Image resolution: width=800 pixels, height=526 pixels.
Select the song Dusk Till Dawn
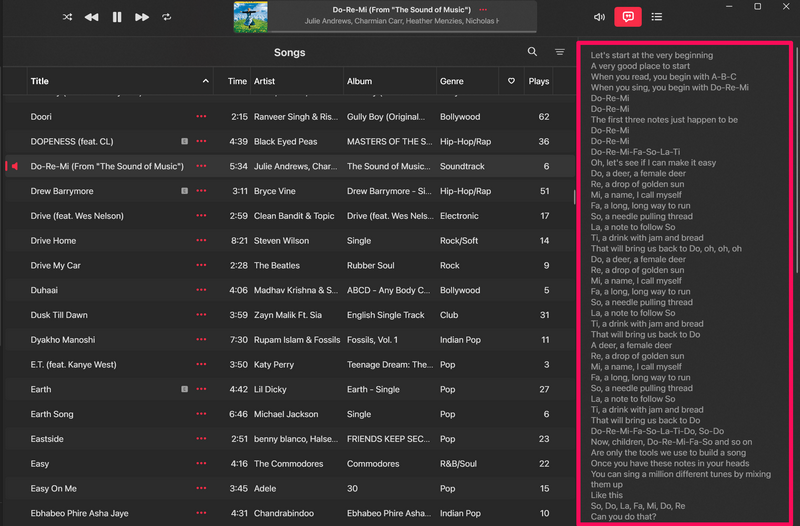pos(59,315)
